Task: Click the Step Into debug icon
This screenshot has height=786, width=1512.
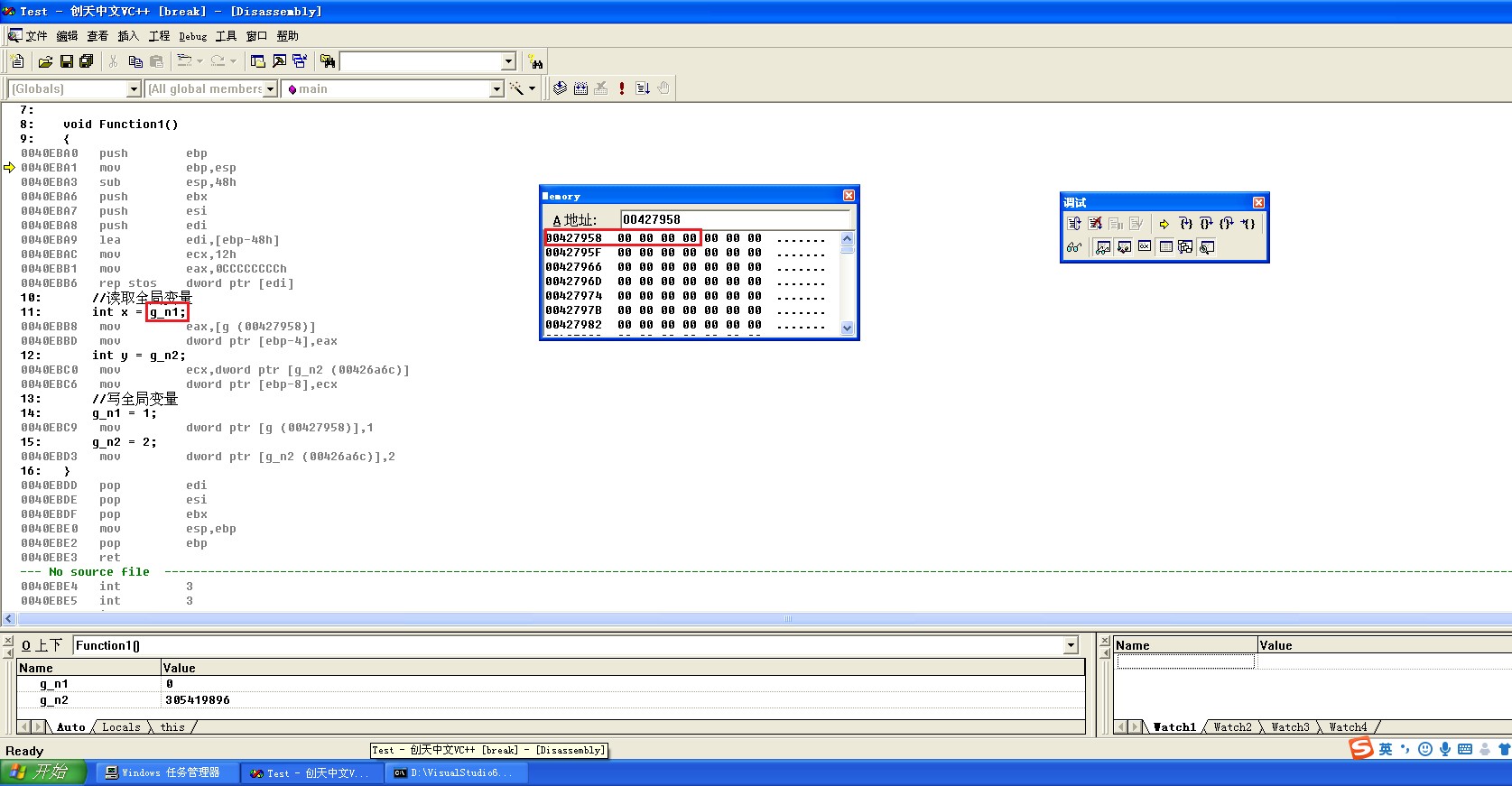Action: pyautogui.click(x=1185, y=224)
